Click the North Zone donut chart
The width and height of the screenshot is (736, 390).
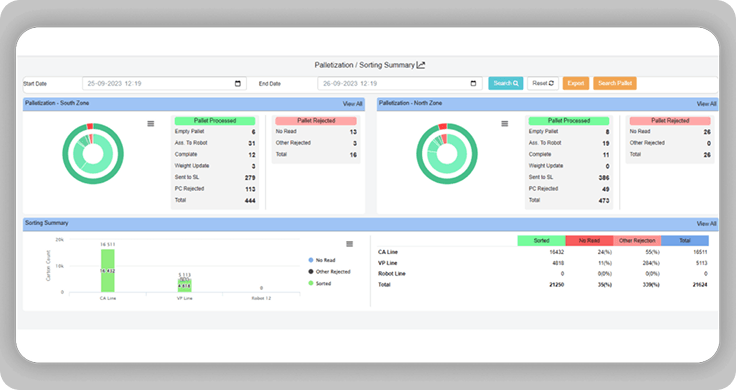pos(447,154)
